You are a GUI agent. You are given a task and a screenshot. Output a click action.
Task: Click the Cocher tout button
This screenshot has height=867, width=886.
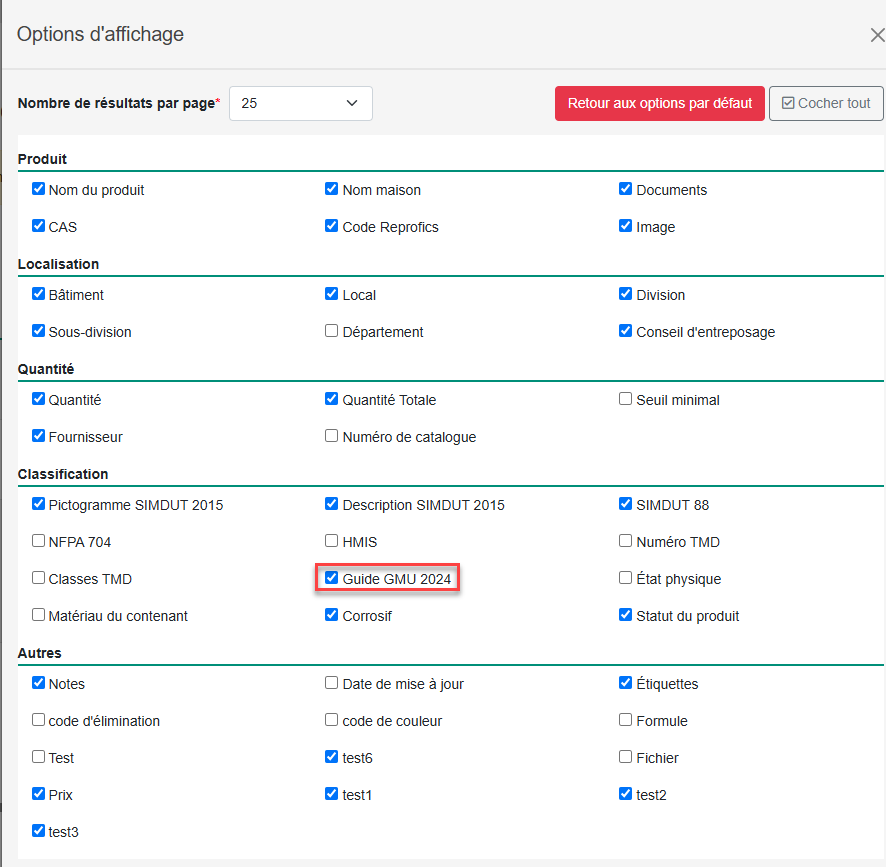tap(826, 103)
